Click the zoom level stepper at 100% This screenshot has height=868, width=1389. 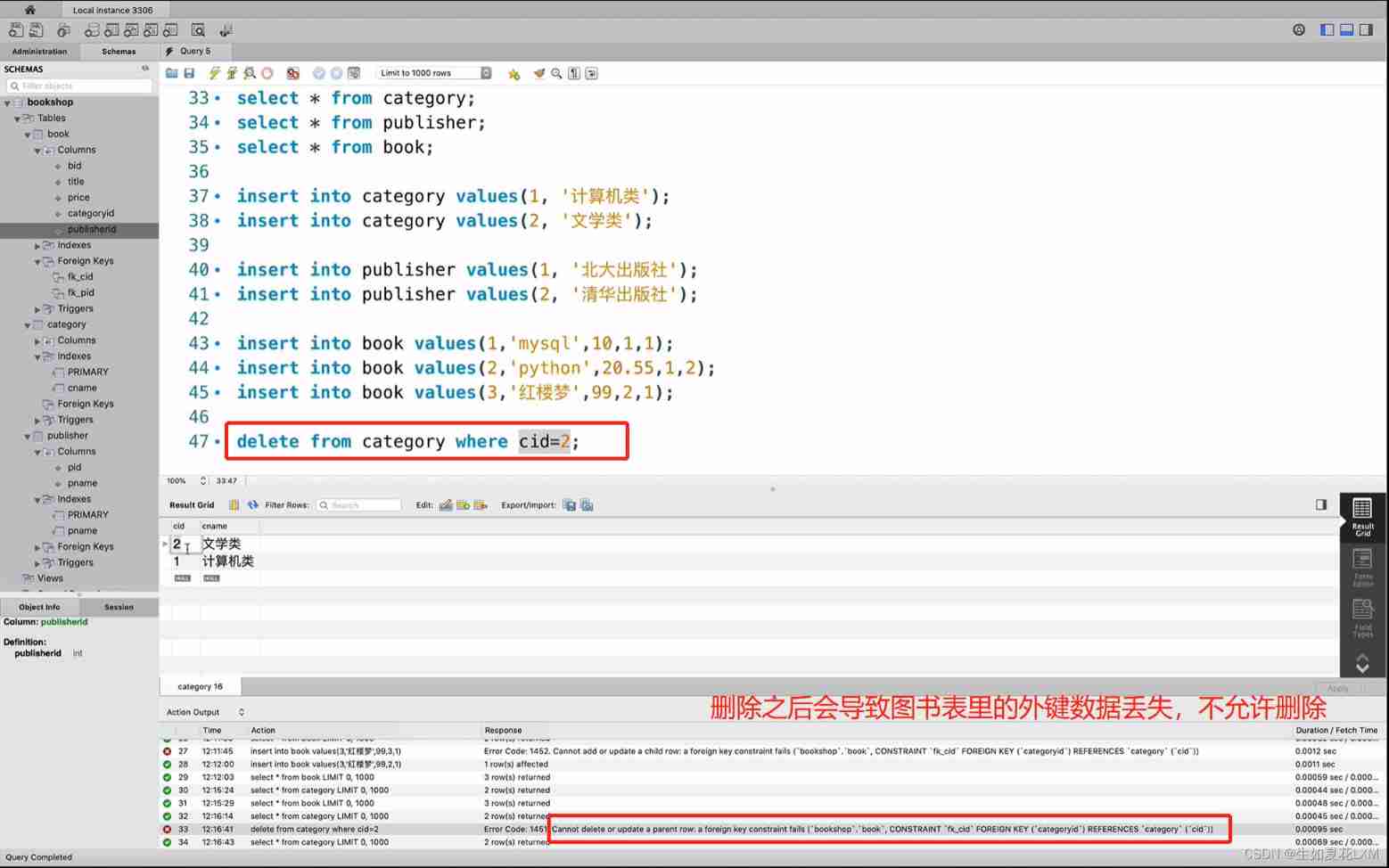point(203,480)
